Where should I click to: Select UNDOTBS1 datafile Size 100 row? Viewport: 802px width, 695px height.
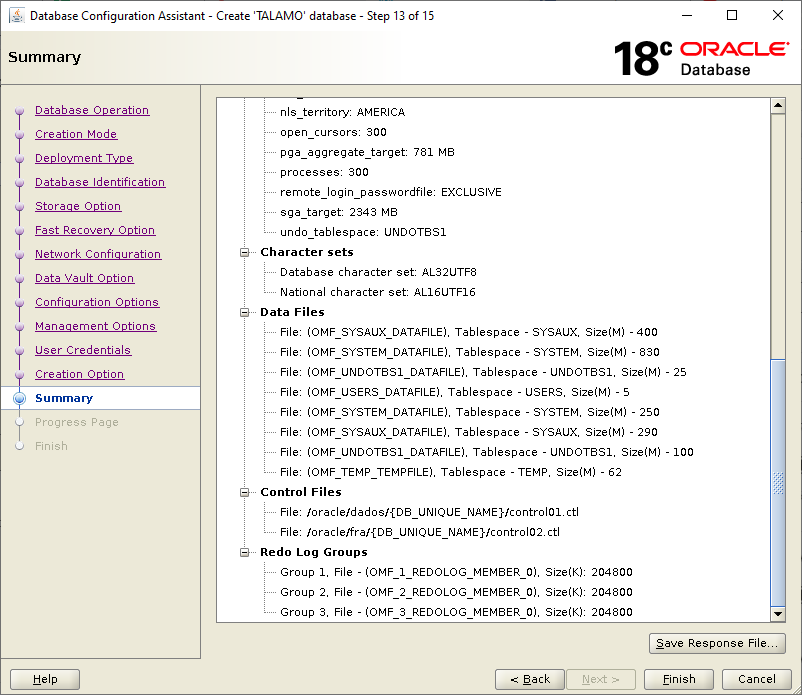(487, 452)
